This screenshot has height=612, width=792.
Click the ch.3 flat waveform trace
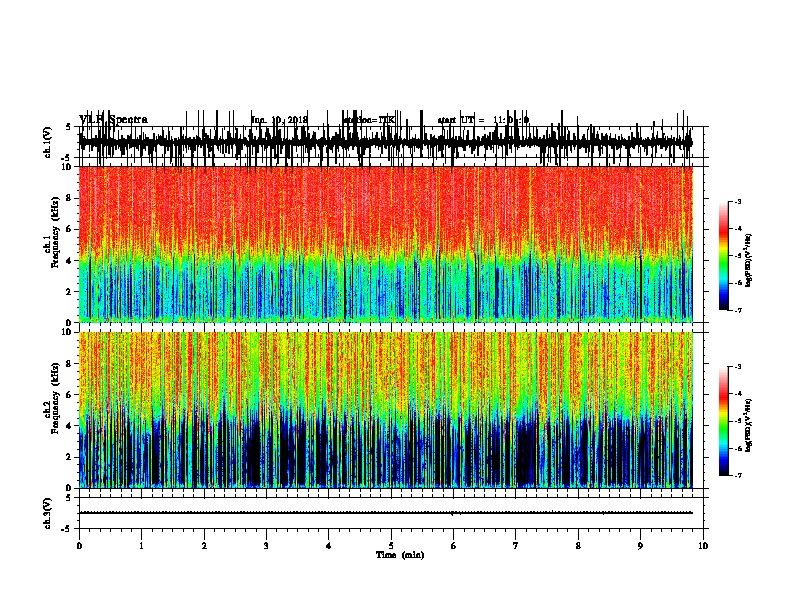click(386, 513)
